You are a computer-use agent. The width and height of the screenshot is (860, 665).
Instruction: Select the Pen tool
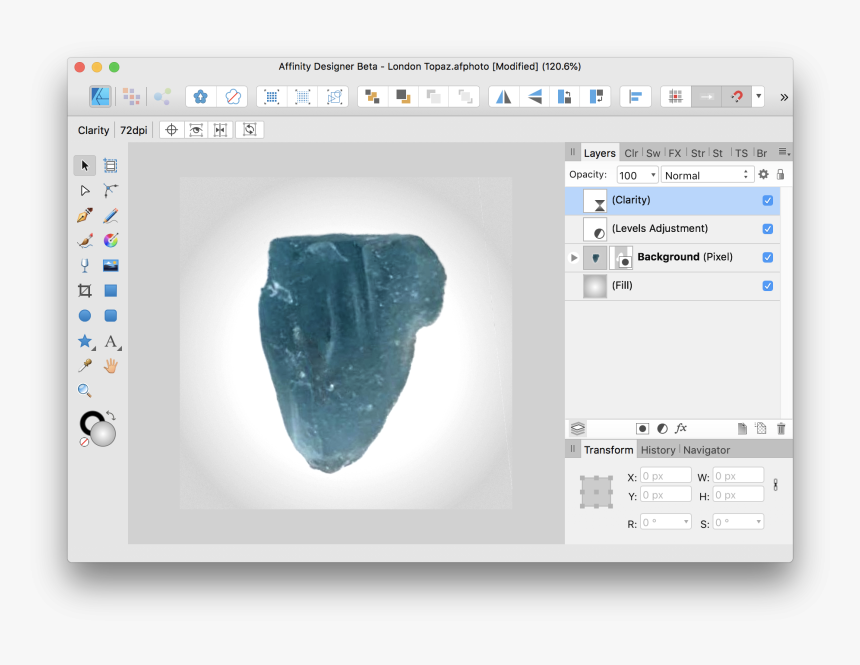[84, 215]
